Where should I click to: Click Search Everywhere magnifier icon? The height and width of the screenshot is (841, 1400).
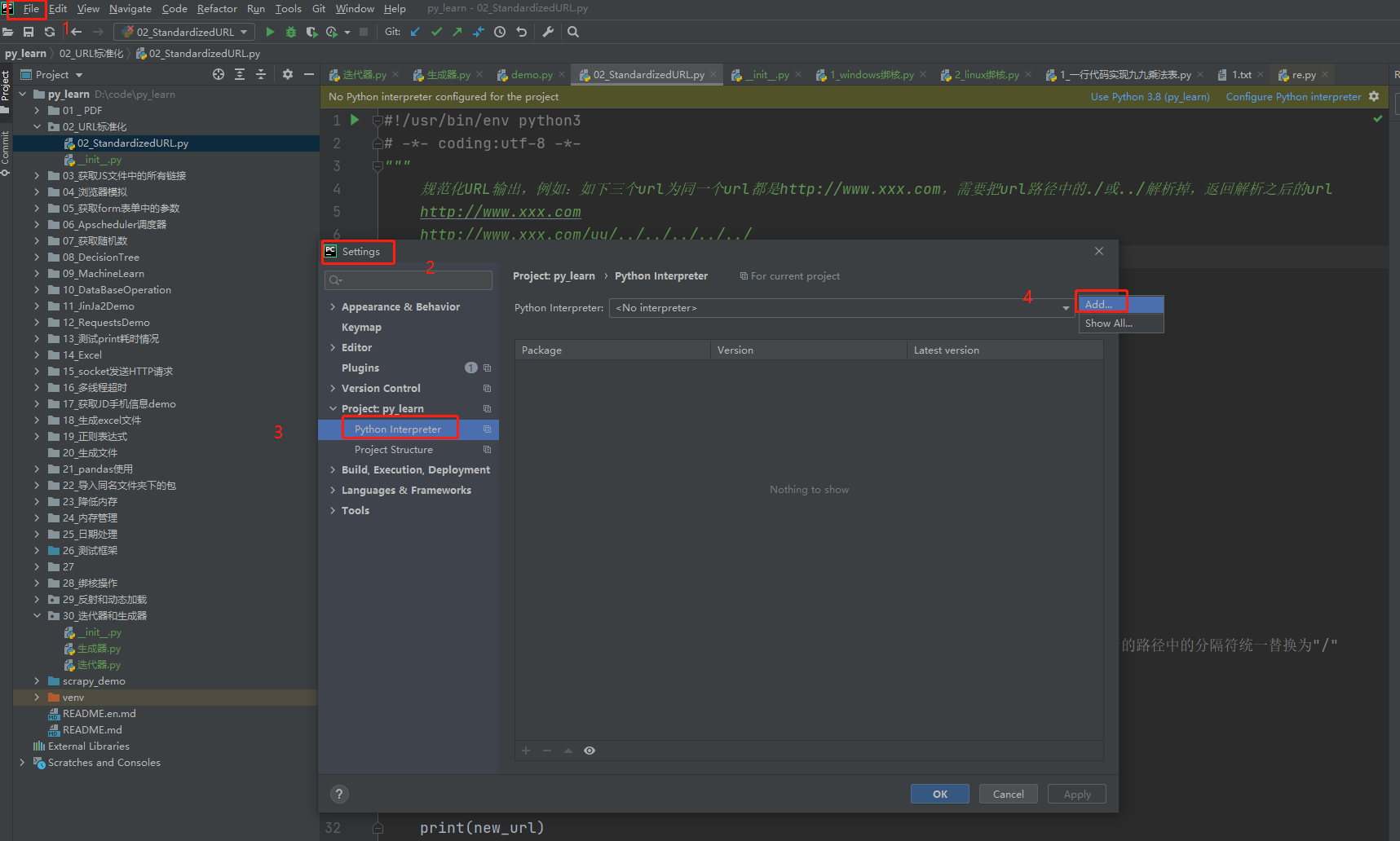pos(573,32)
